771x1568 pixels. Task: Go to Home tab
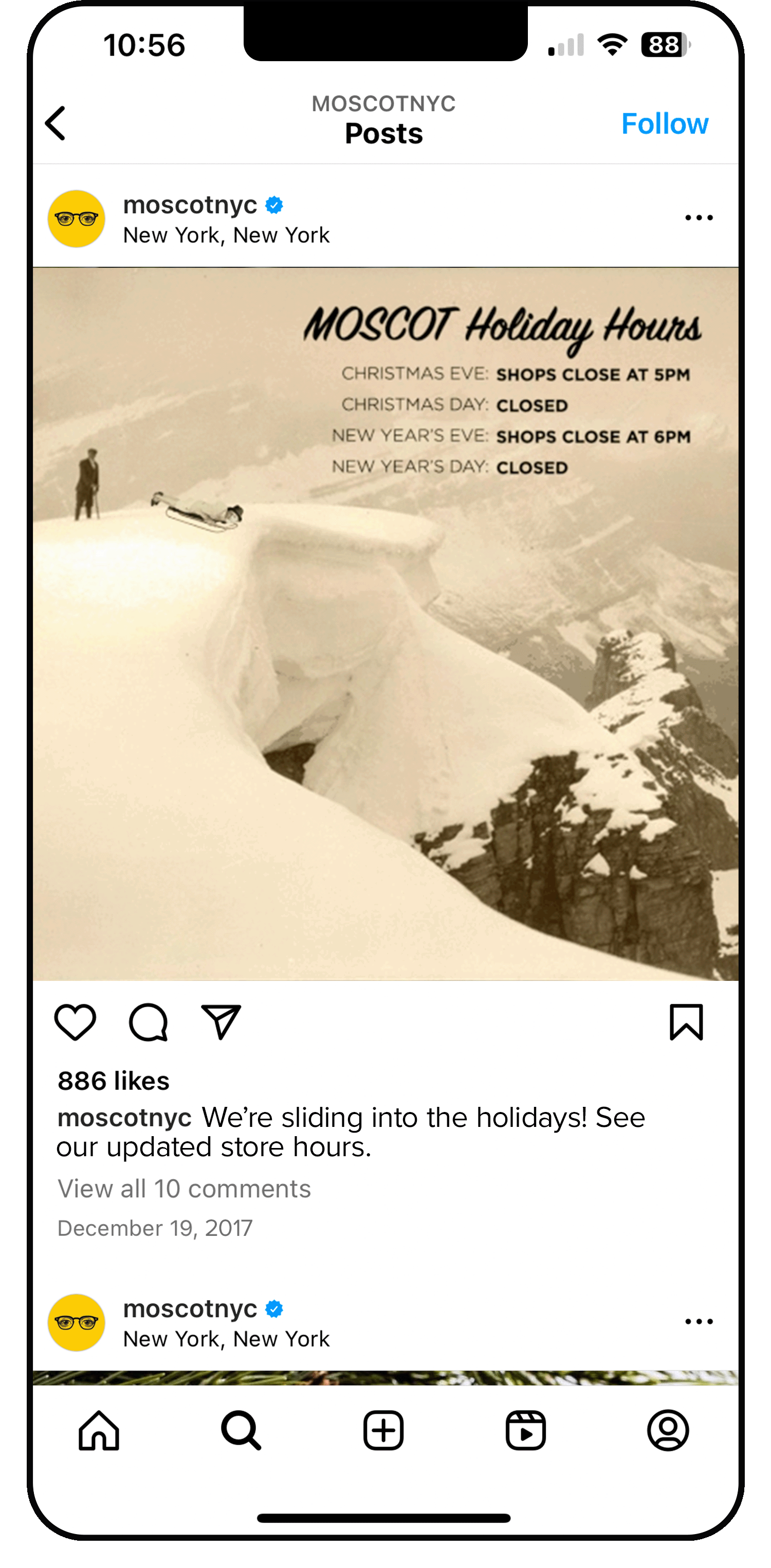tap(99, 1430)
